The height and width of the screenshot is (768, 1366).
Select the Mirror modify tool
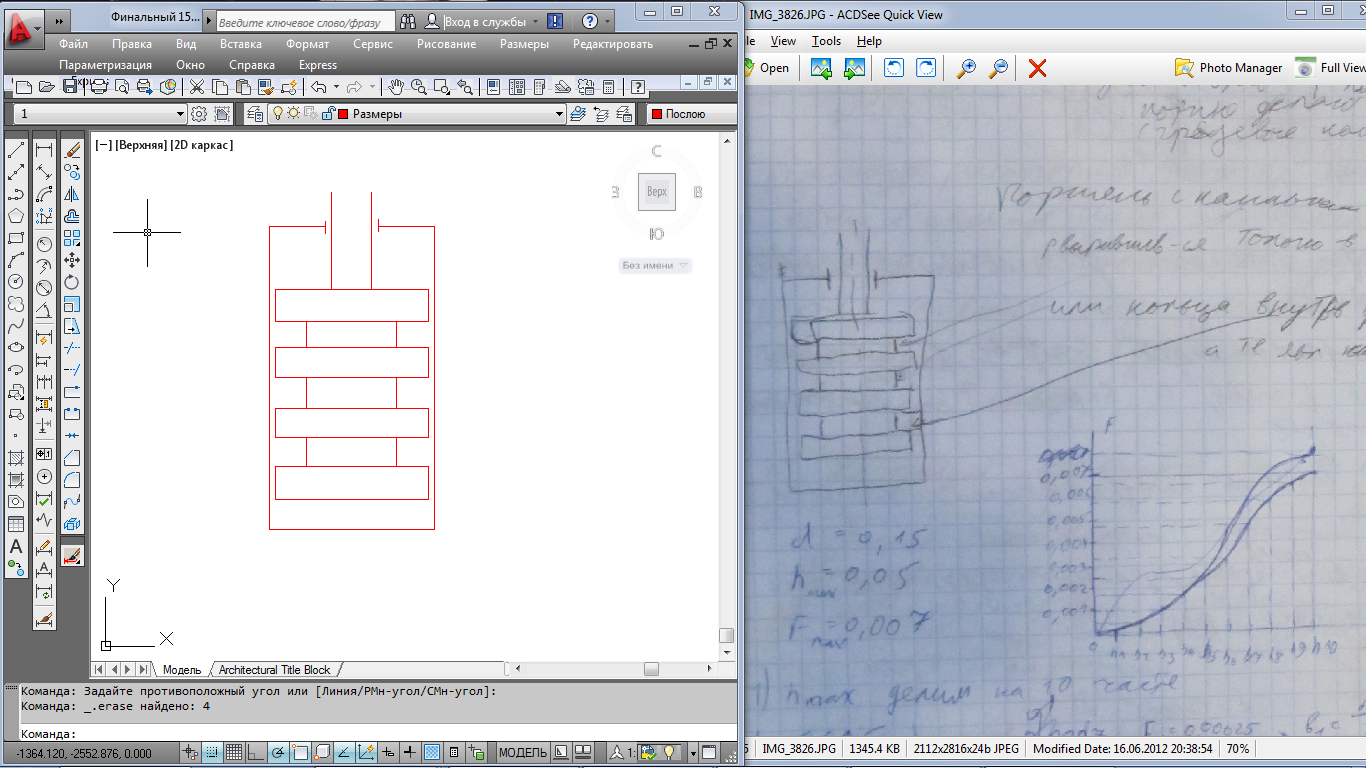point(72,195)
